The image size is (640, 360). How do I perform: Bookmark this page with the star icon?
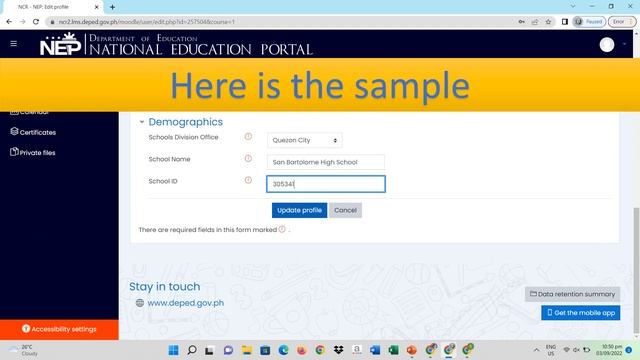[548, 22]
